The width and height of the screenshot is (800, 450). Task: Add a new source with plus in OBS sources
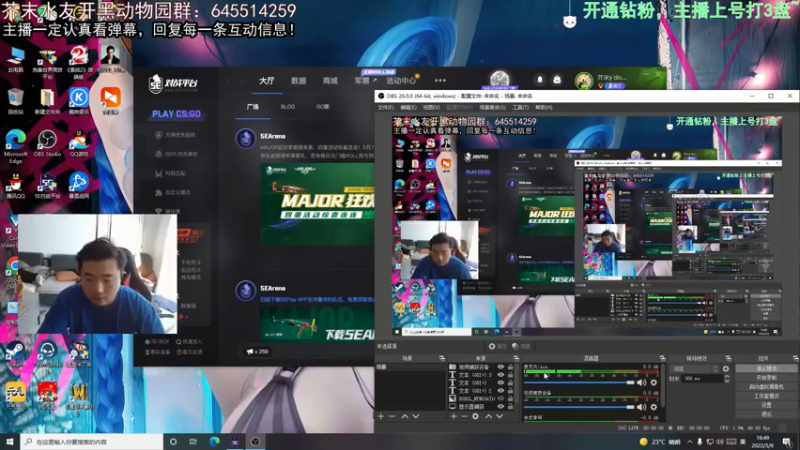click(x=454, y=416)
